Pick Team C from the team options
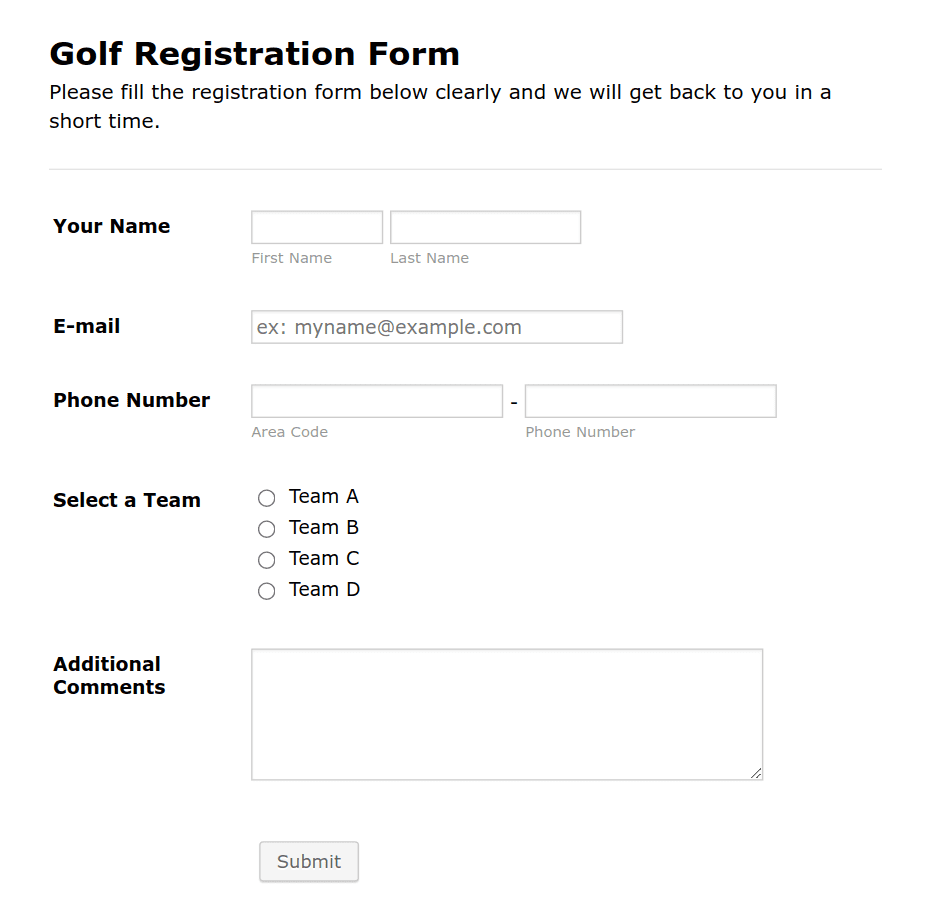Screen dimensions: 930x914 [266, 559]
